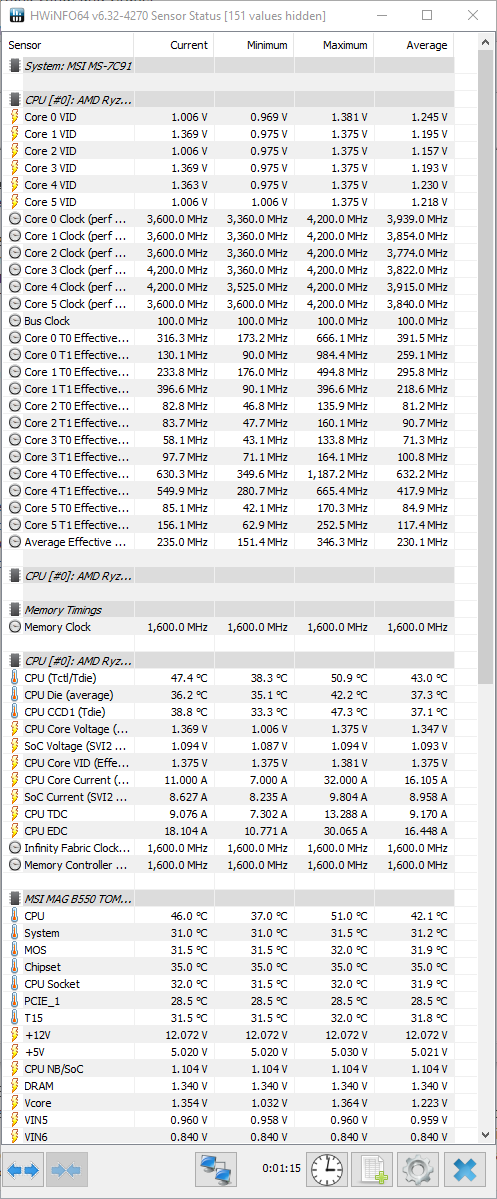Viewport: 497px width, 1199px height.
Task: Open the network remote monitoring icon
Action: 216,1168
